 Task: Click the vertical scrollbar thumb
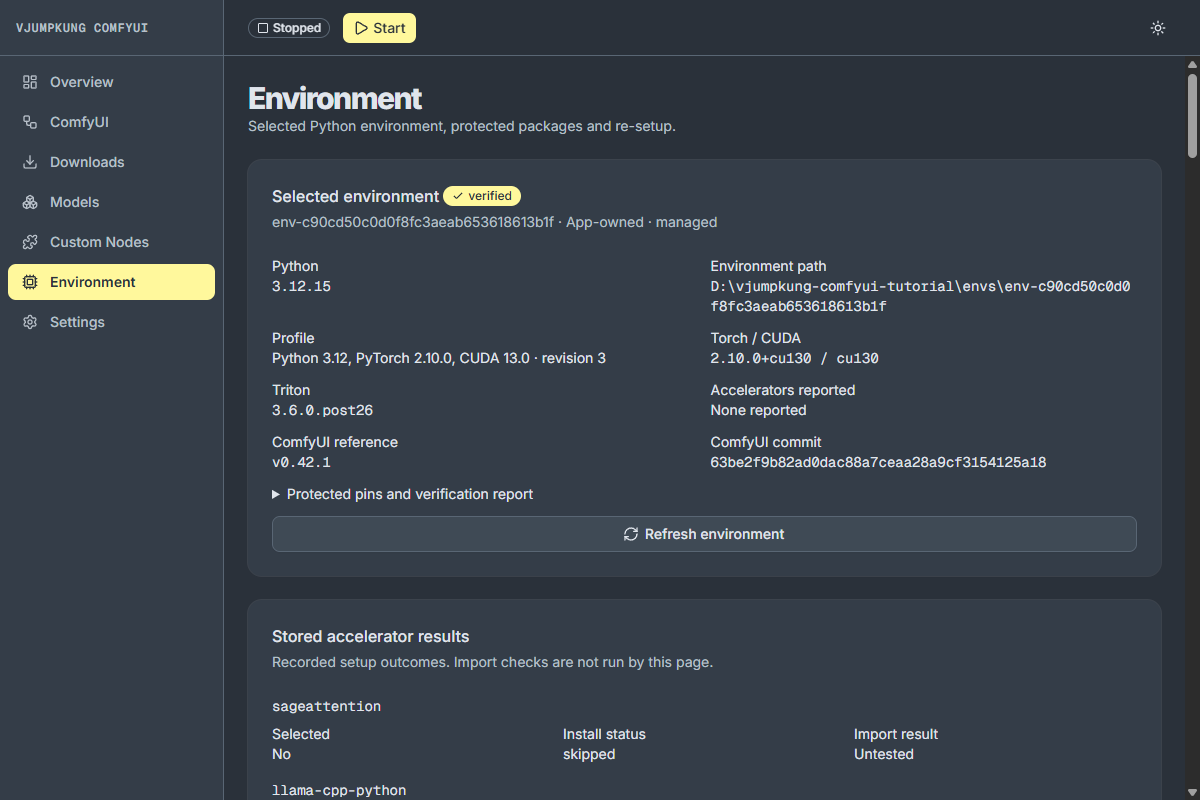pos(1192,114)
